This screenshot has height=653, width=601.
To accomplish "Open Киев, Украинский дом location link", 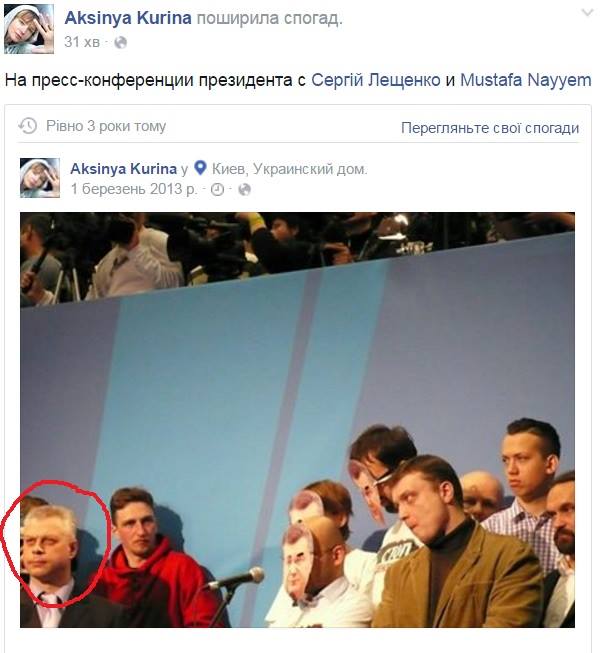I will [x=289, y=169].
